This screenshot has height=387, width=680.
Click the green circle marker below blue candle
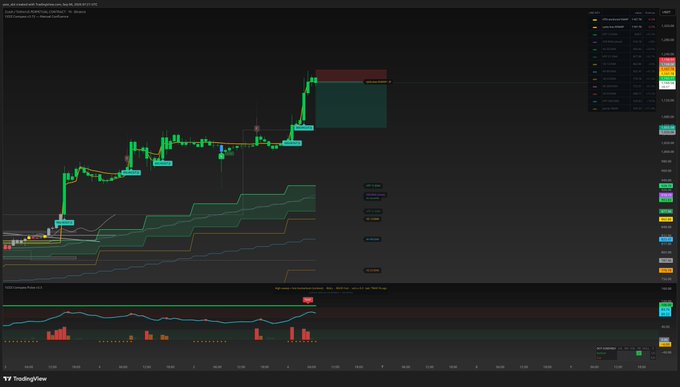(x=221, y=156)
